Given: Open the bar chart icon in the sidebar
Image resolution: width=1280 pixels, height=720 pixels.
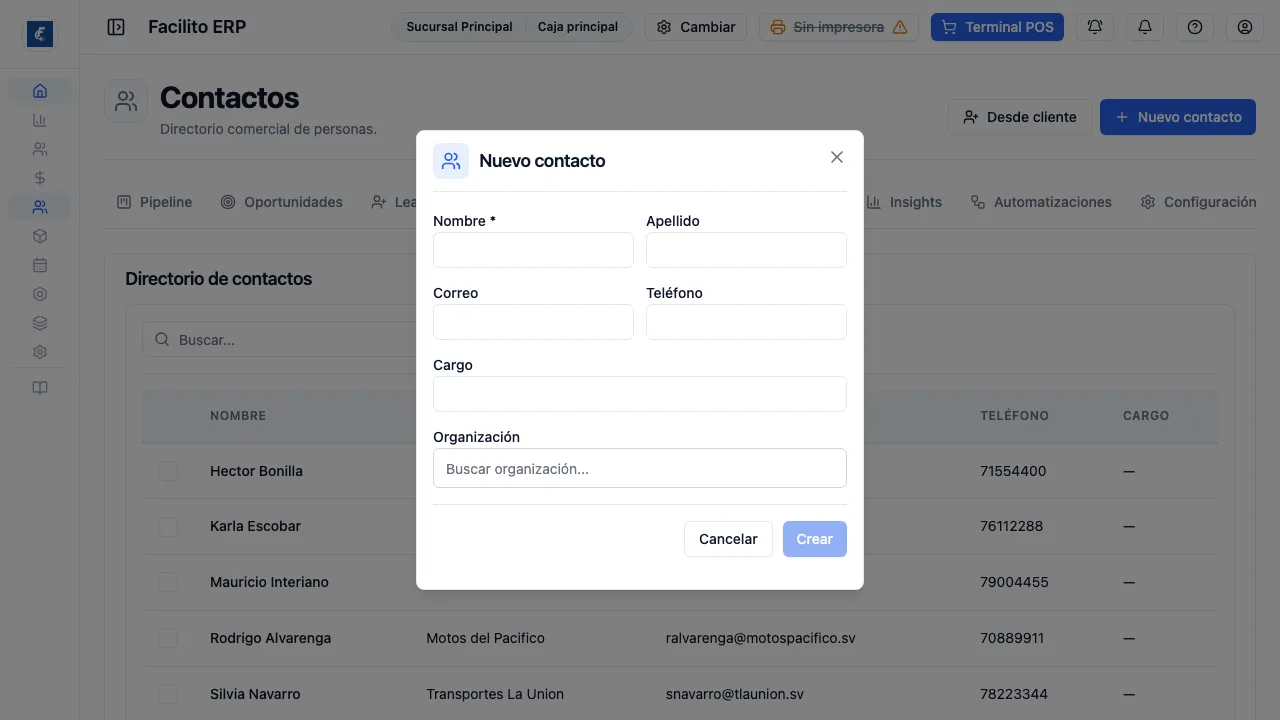Looking at the screenshot, I should (40, 120).
